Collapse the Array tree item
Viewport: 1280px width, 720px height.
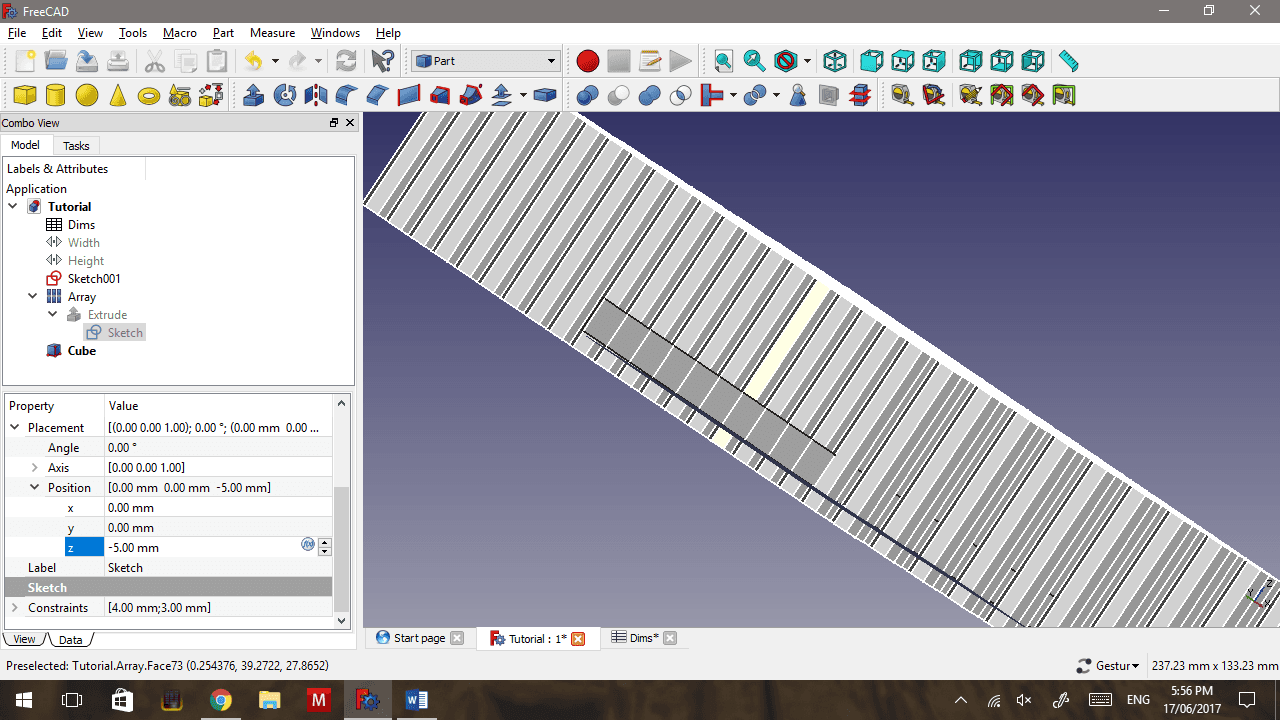[x=32, y=296]
